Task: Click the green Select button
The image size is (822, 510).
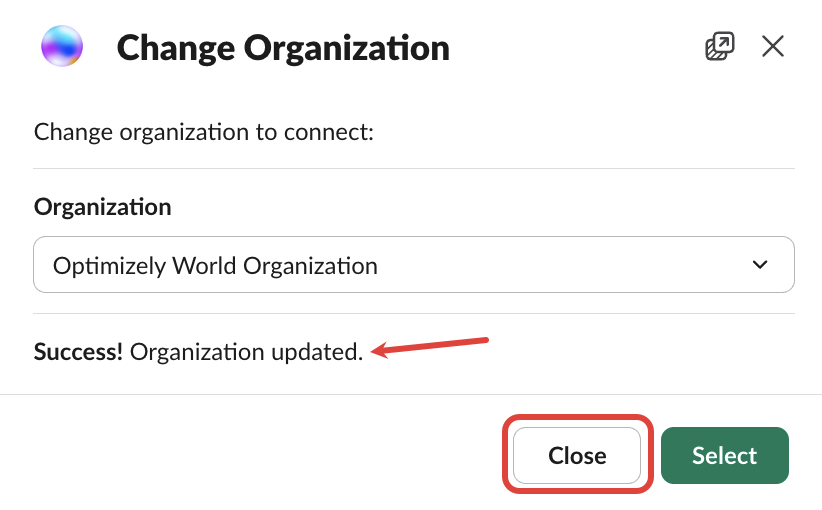Action: click(724, 456)
